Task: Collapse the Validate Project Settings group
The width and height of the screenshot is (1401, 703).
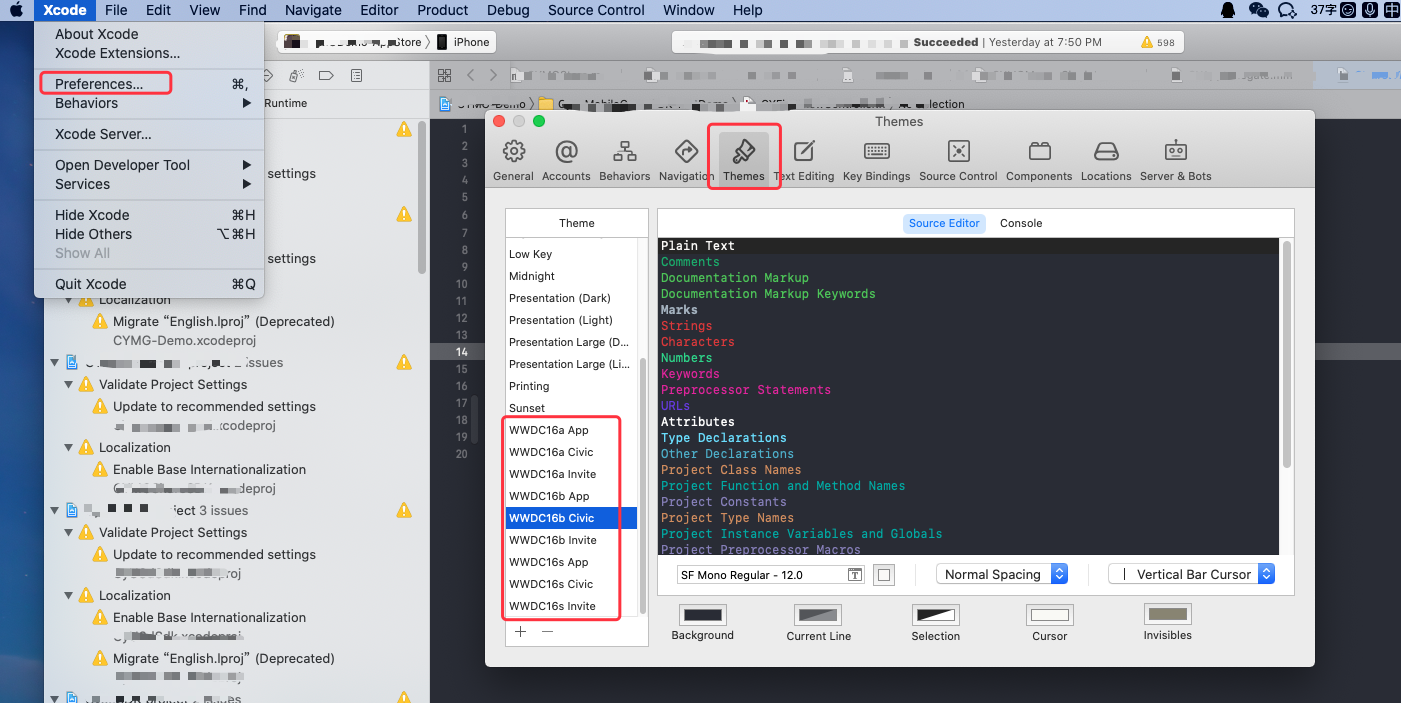Action: 68,384
